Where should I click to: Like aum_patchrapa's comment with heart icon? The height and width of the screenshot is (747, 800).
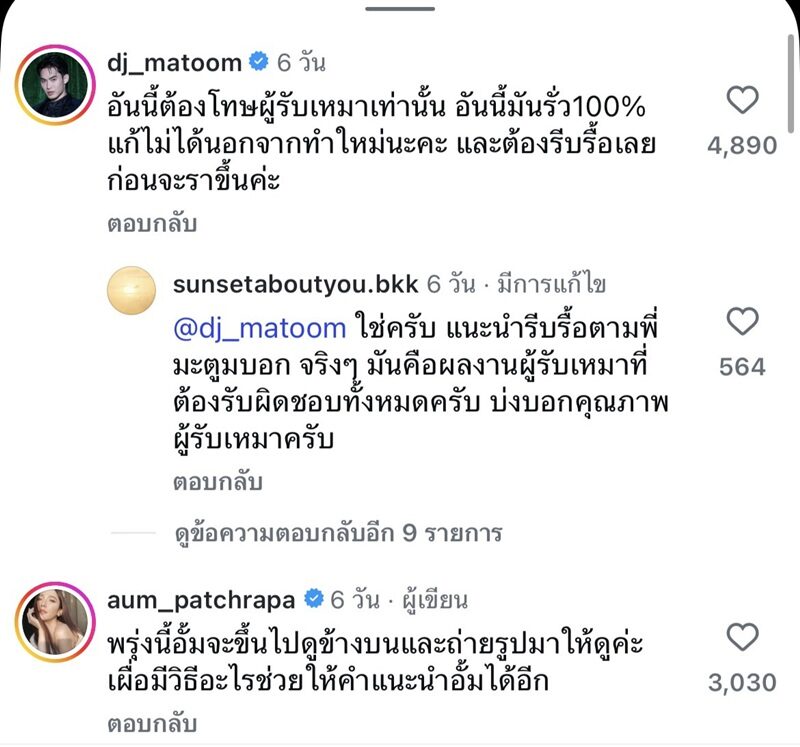(x=742, y=637)
